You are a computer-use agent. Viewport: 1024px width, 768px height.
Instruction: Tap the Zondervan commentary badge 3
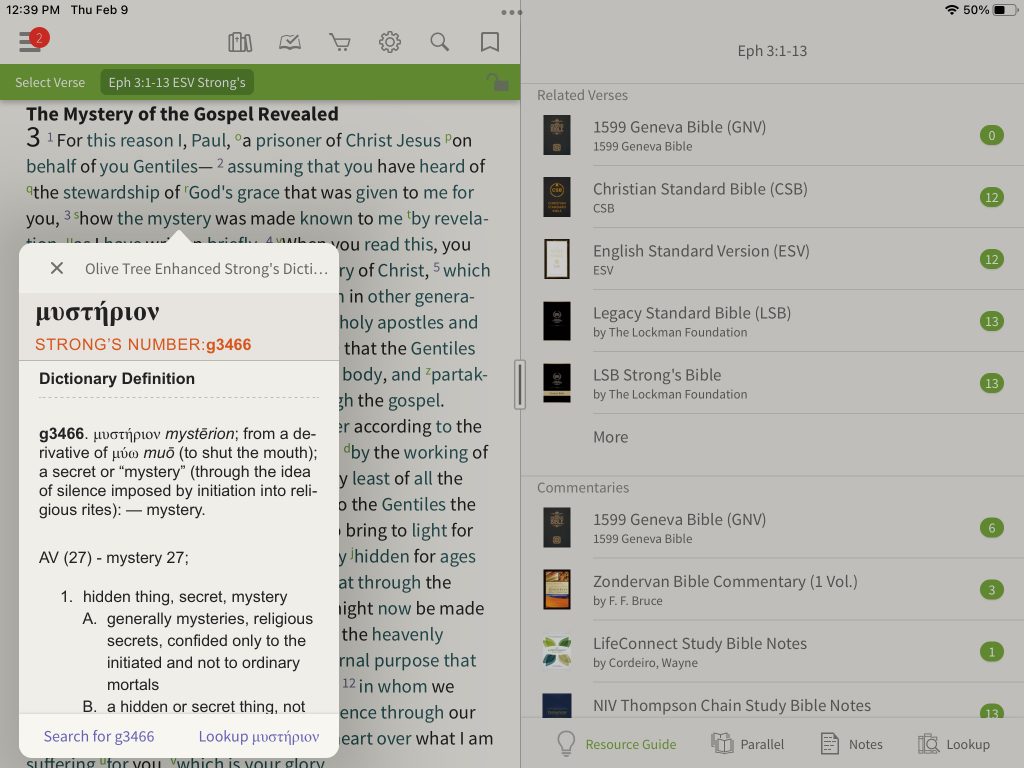pyautogui.click(x=991, y=590)
